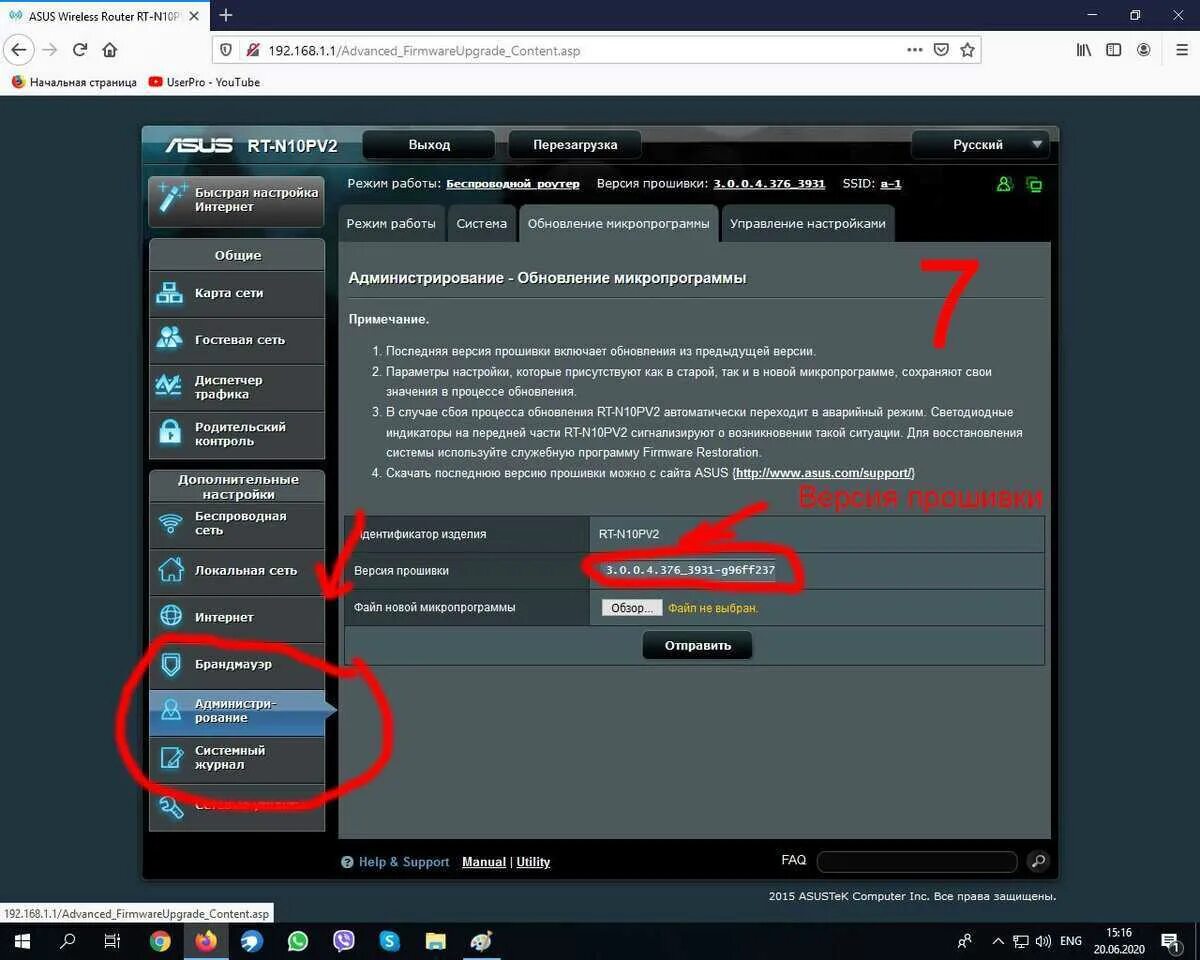The image size is (1200, 960).
Task: Click Обзор... to choose firmware file
Action: coord(632,608)
